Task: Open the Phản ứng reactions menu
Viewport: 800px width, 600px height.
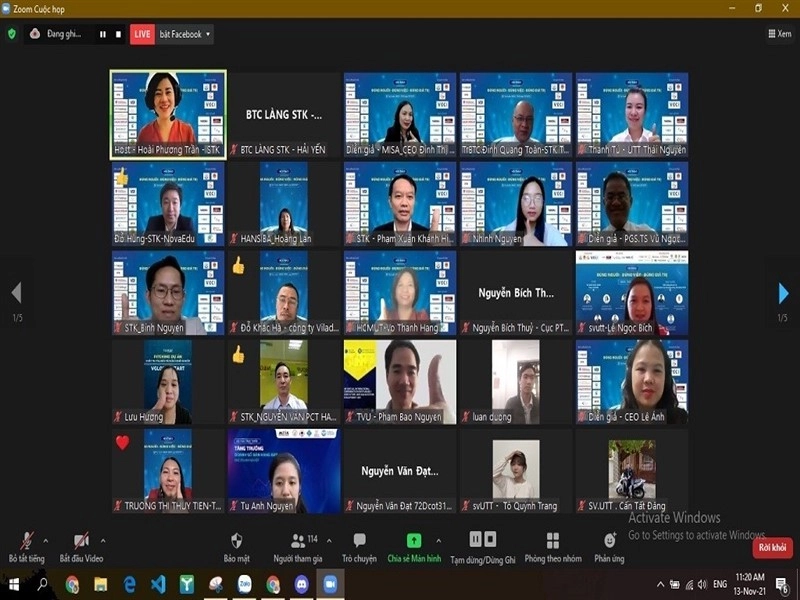Action: 609,546
